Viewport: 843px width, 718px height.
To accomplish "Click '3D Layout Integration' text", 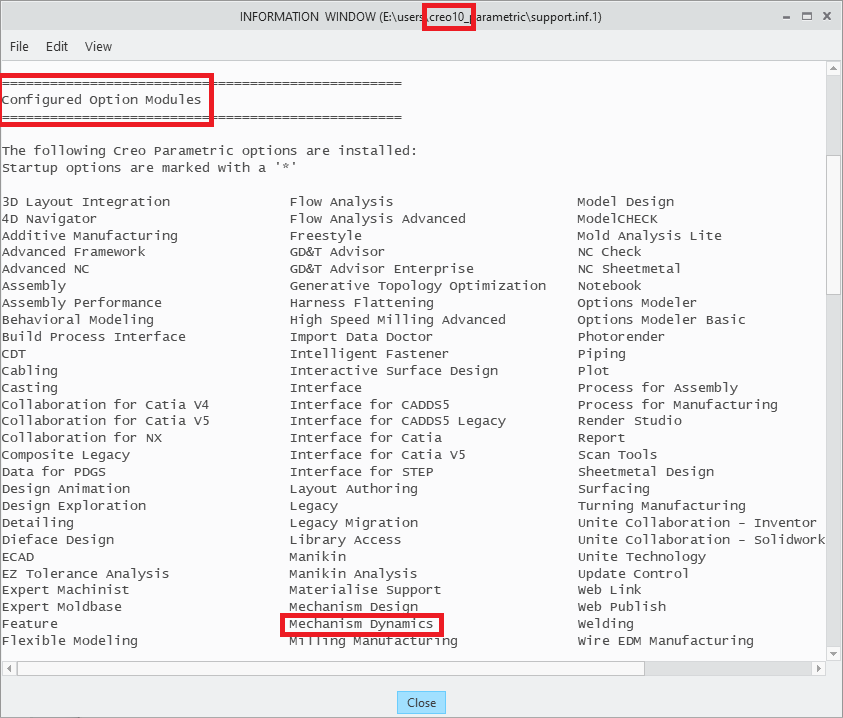I will coord(86,202).
